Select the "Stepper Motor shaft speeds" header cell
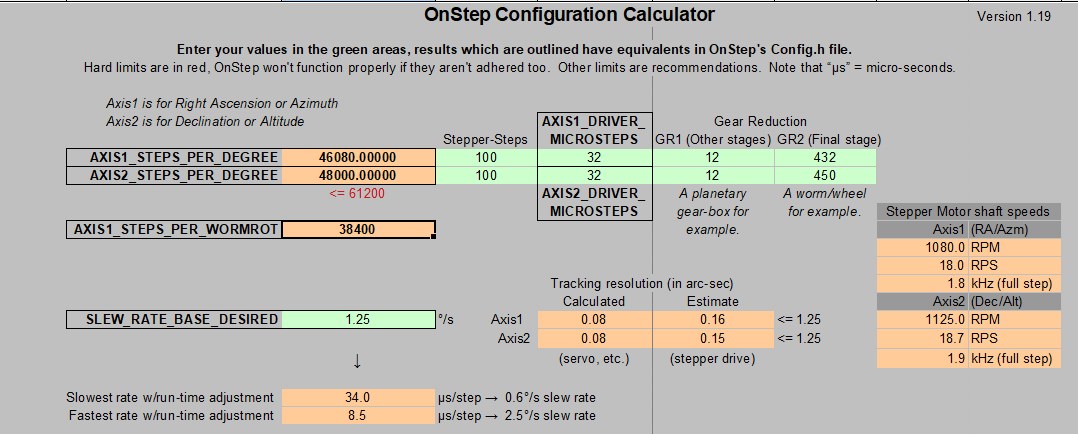 point(969,211)
